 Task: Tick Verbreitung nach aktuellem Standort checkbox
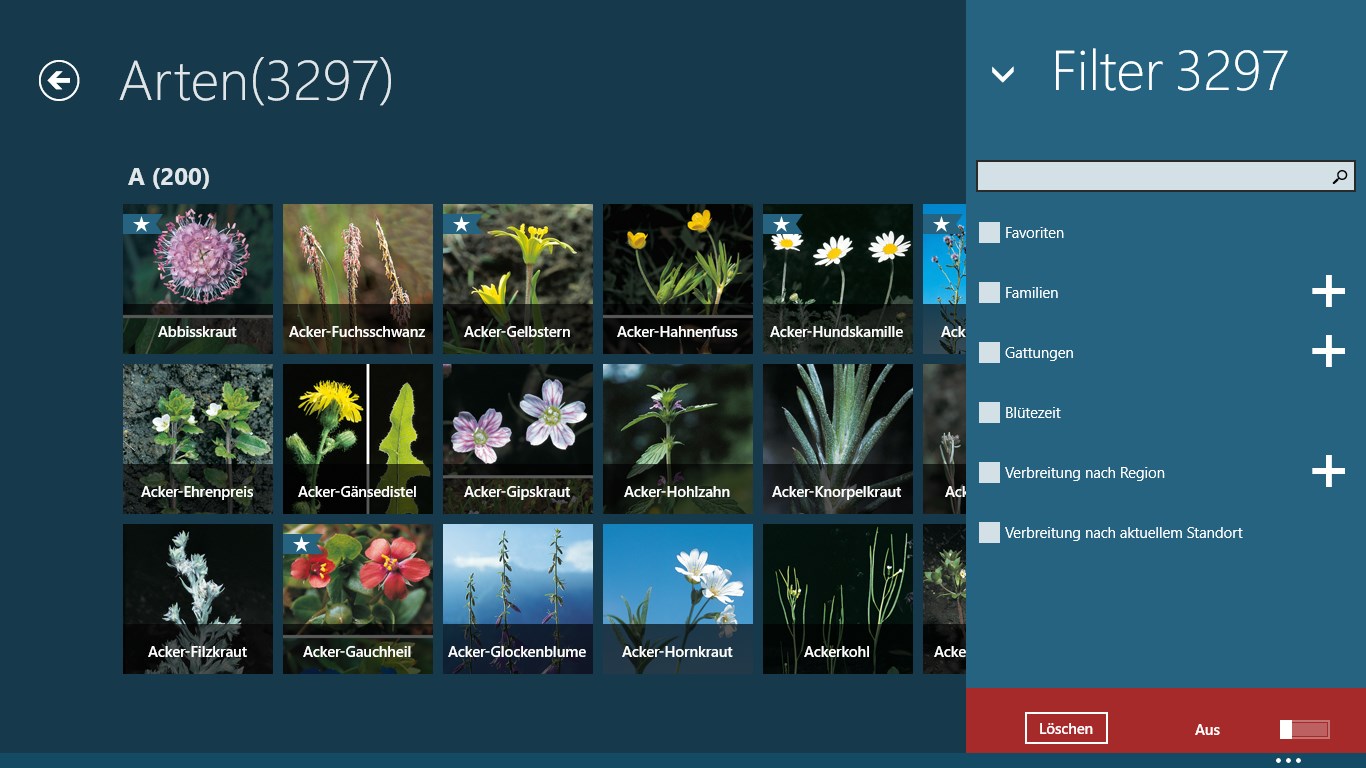[x=989, y=533]
